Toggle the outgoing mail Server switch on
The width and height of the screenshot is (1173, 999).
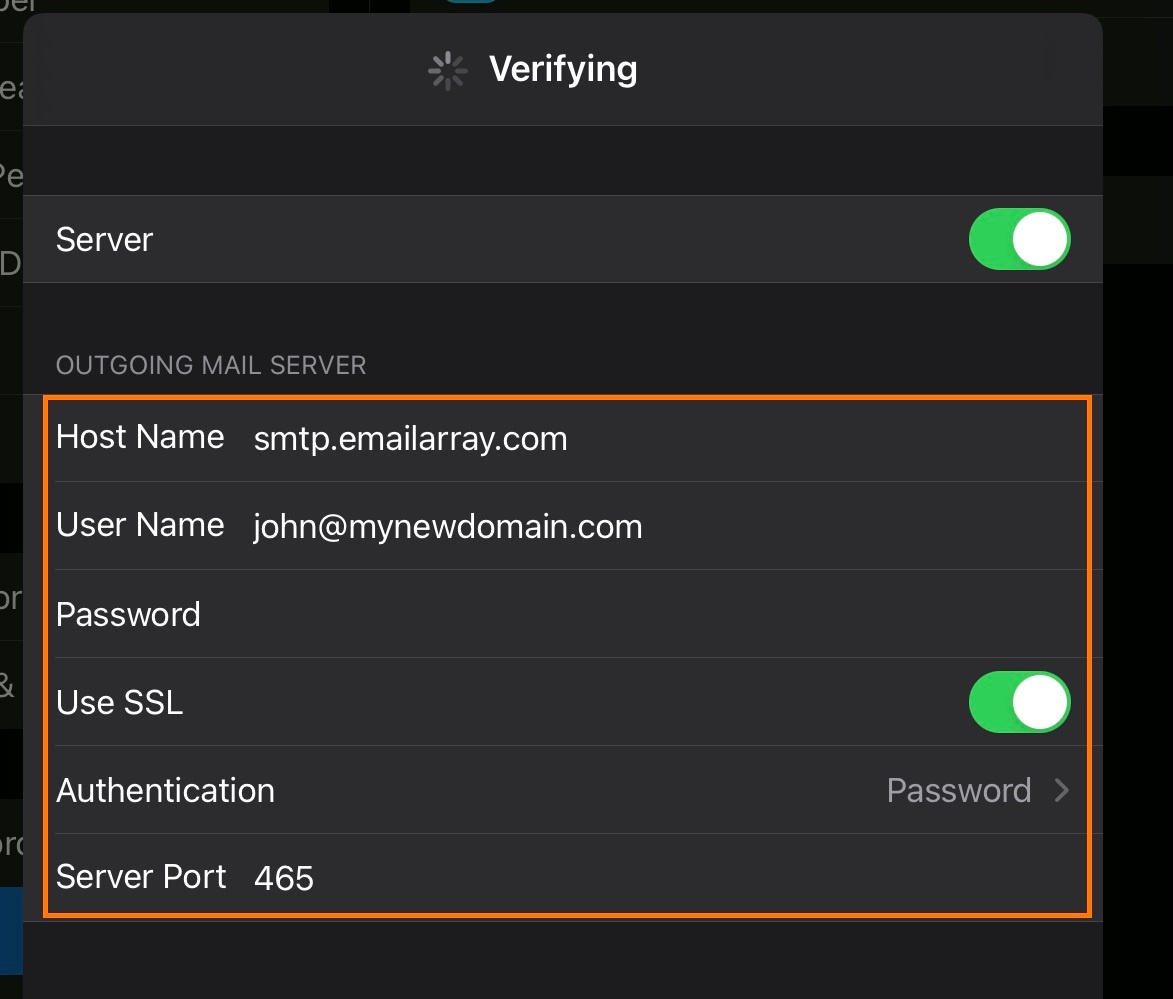(x=1019, y=239)
